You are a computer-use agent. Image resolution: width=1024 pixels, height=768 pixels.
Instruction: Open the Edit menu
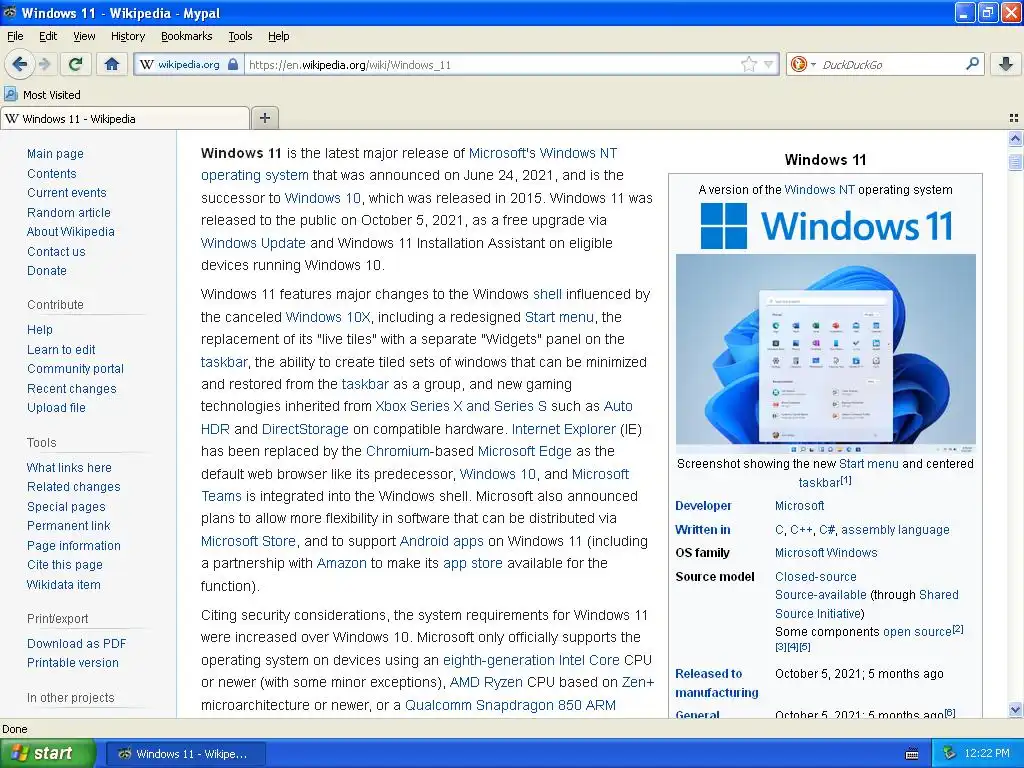coord(48,36)
